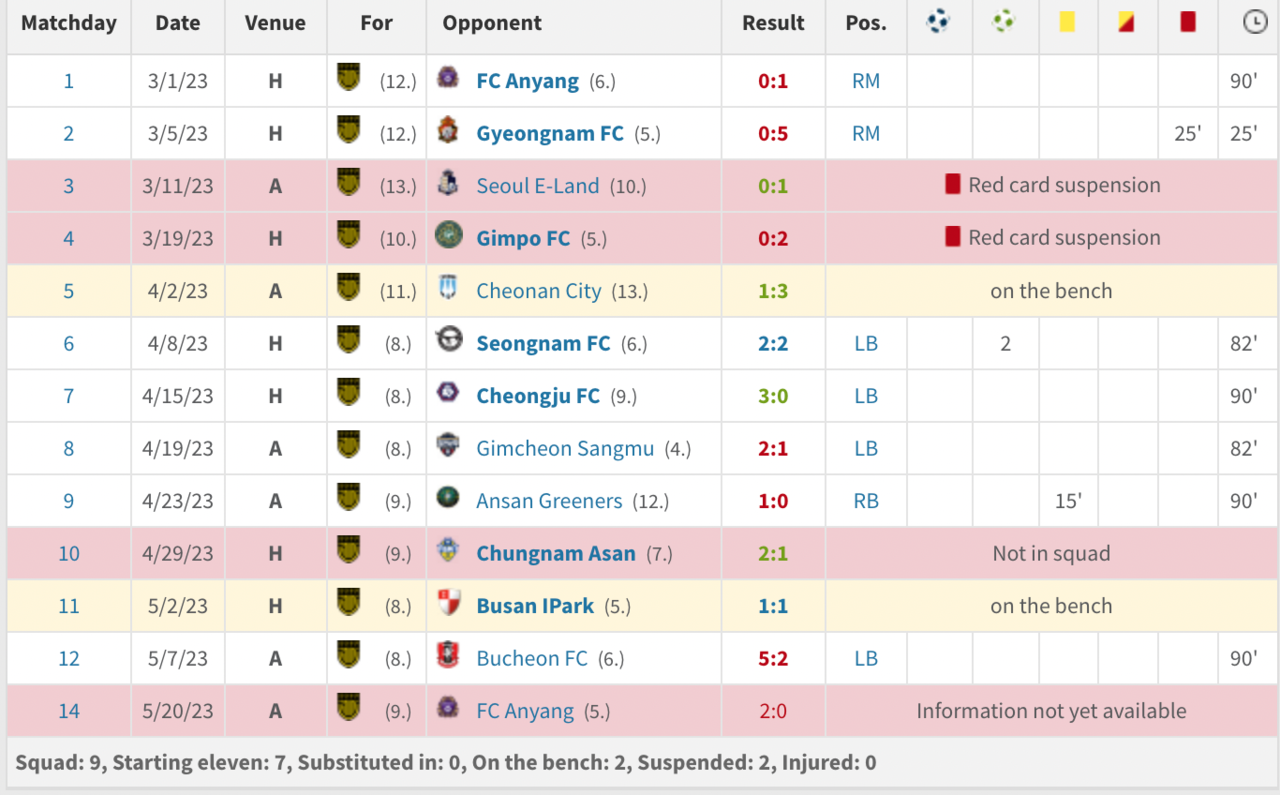Click the Seongnam FC club crest
Viewport: 1280px width, 795px height.
click(449, 341)
